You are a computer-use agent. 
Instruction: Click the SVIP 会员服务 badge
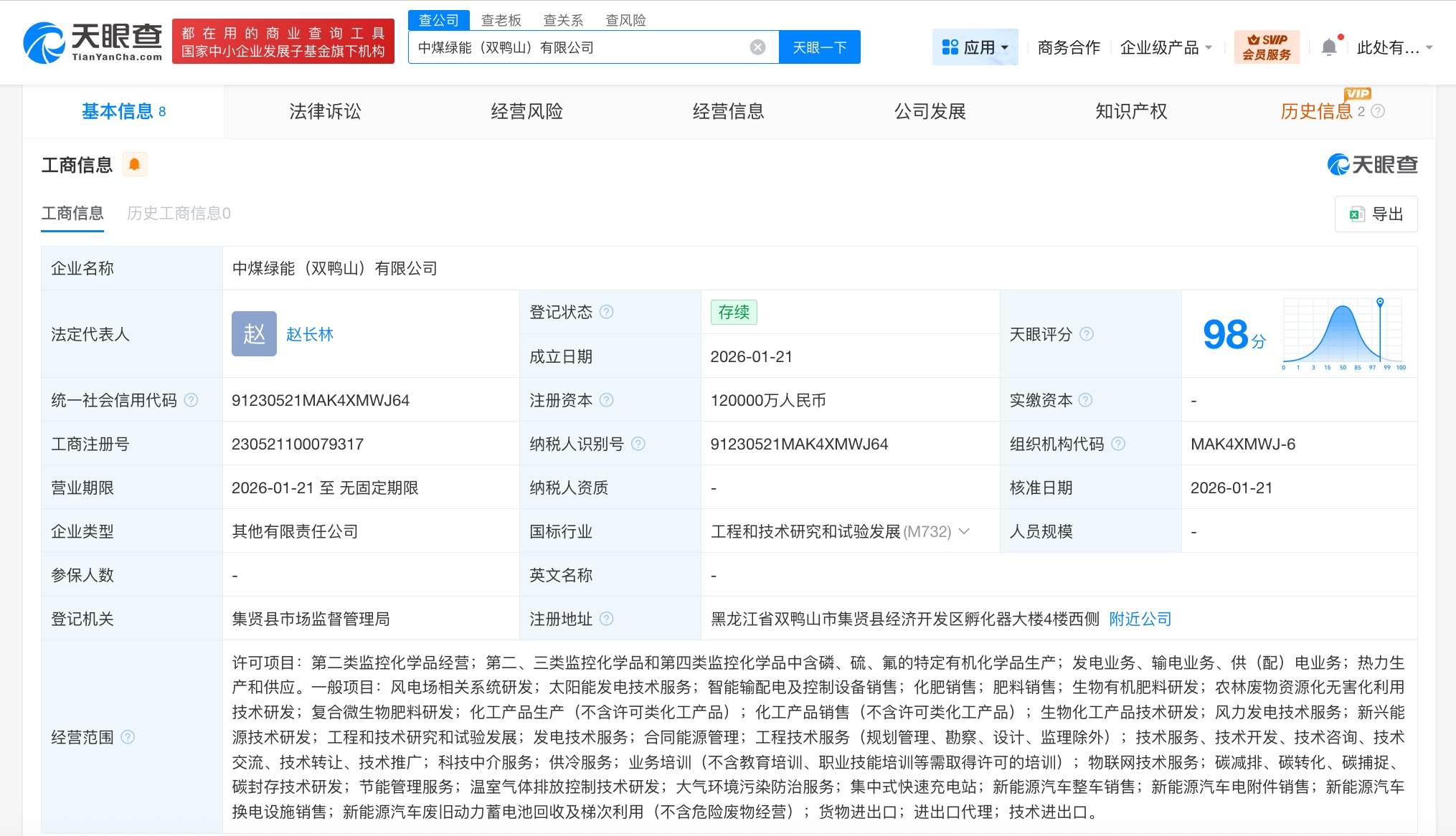pos(1267,47)
